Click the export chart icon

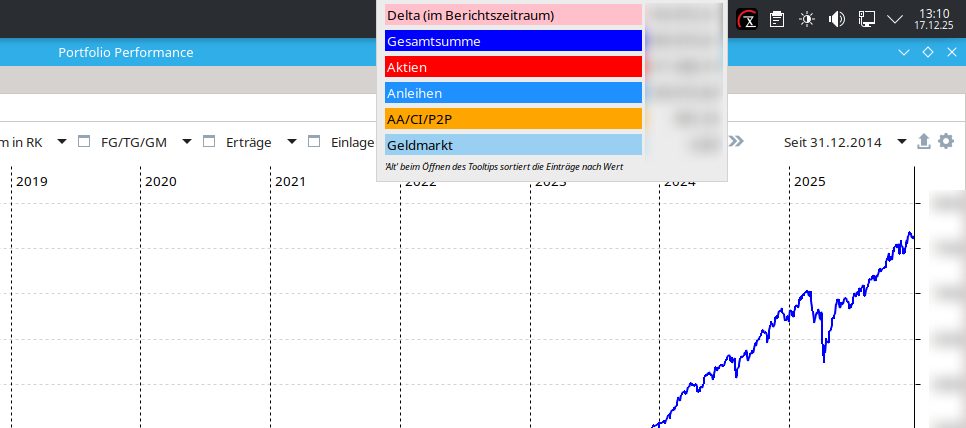924,142
